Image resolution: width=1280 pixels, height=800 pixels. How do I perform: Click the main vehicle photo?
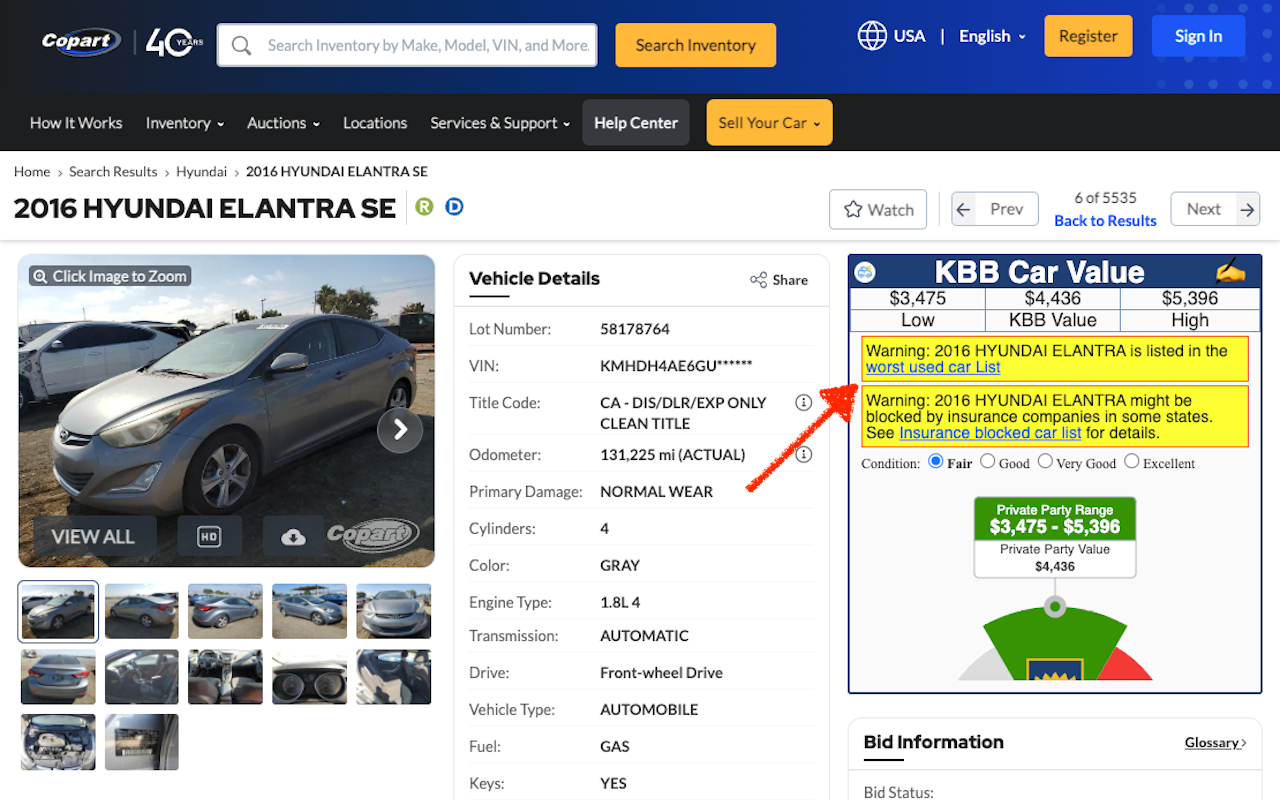tap(227, 410)
